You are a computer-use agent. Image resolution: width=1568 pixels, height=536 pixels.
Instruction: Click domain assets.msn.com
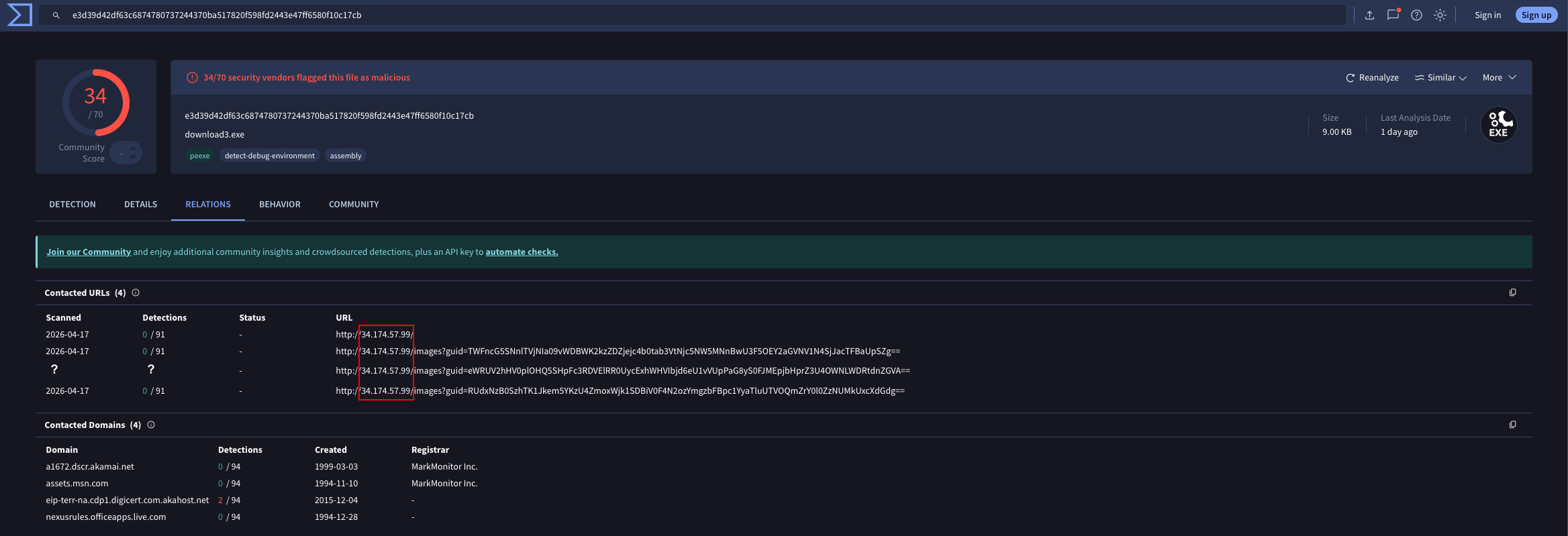77,484
